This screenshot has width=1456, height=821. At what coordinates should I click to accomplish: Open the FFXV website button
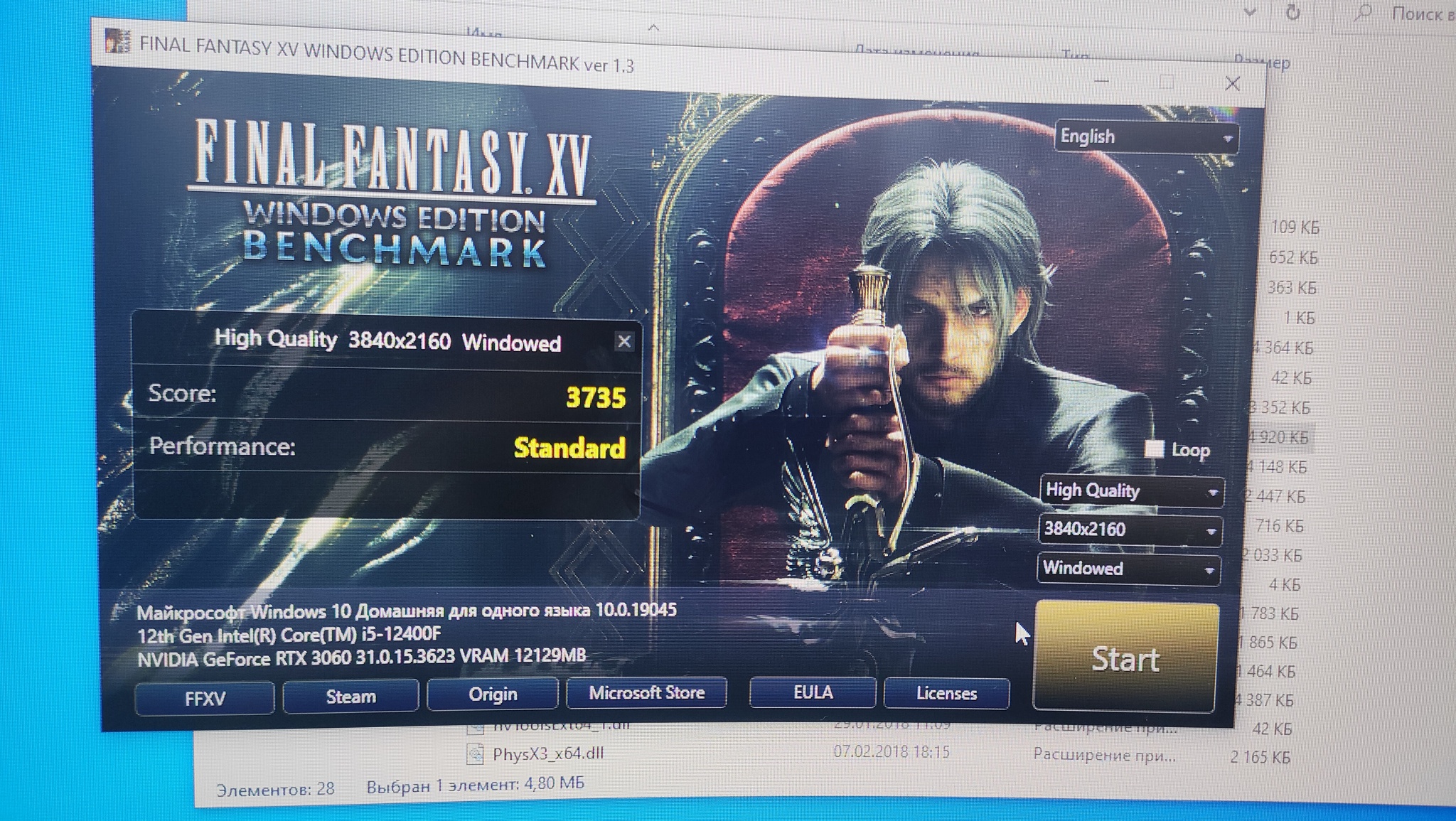pyautogui.click(x=205, y=698)
